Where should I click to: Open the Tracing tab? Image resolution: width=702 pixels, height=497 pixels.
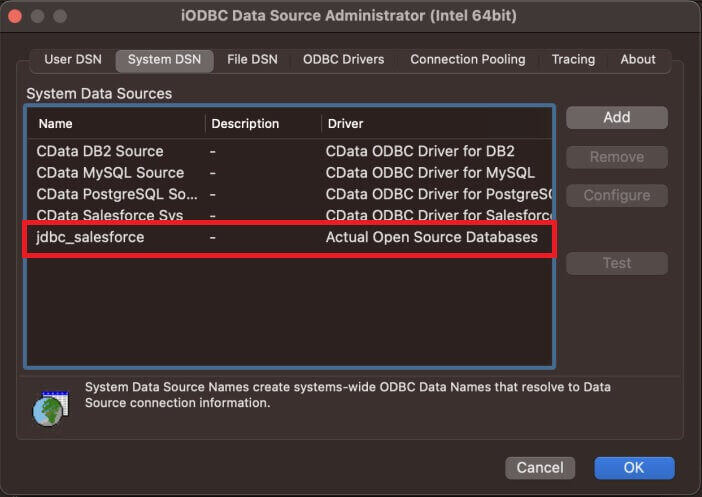(573, 60)
